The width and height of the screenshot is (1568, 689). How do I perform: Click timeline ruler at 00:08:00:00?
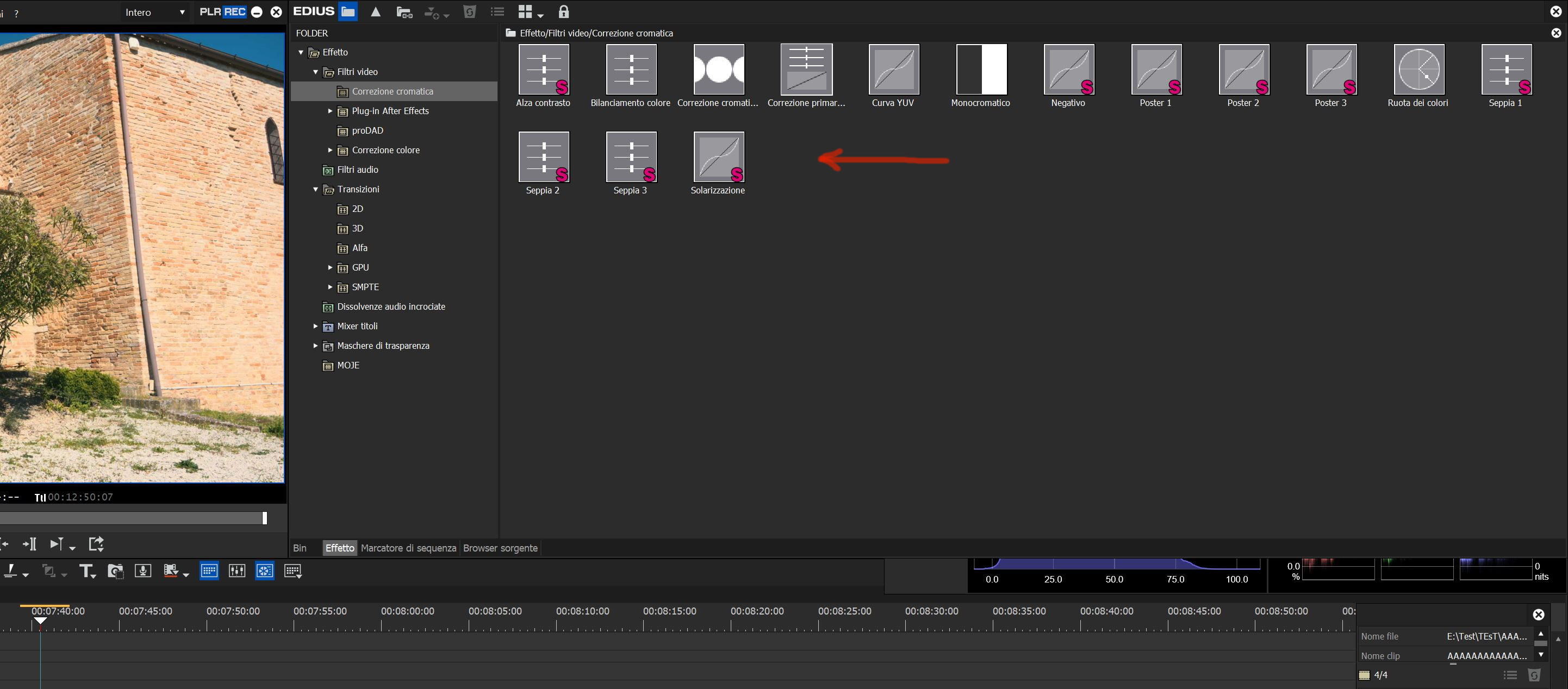click(x=408, y=611)
